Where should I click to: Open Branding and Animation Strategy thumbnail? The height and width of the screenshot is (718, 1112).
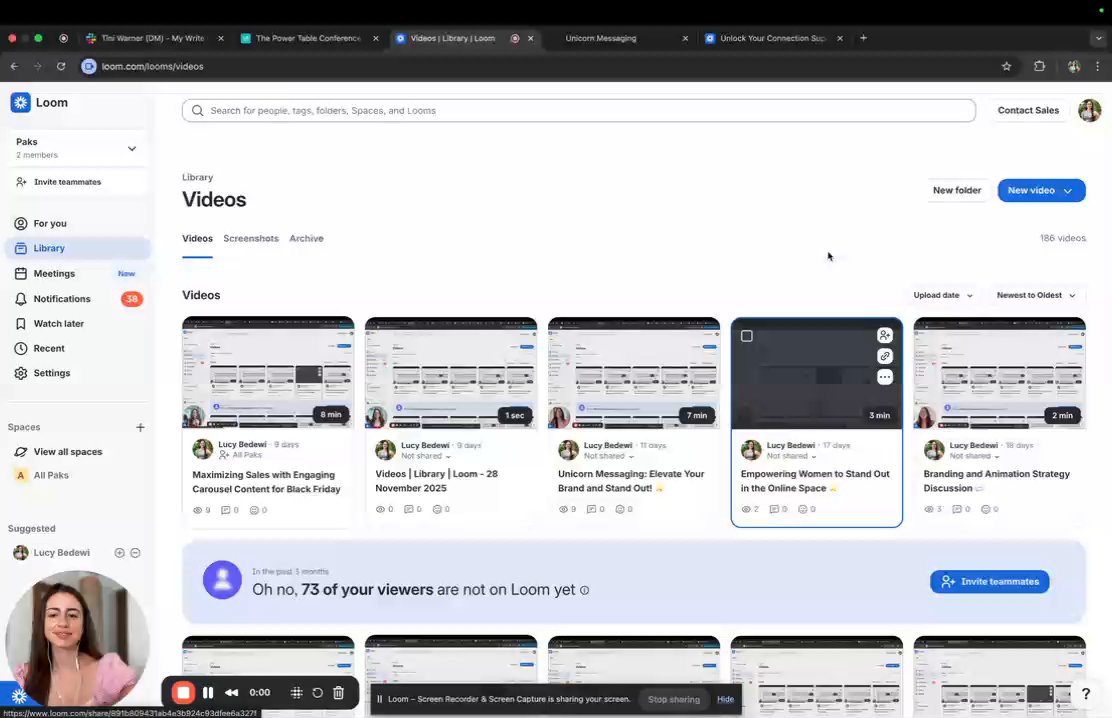[999, 372]
